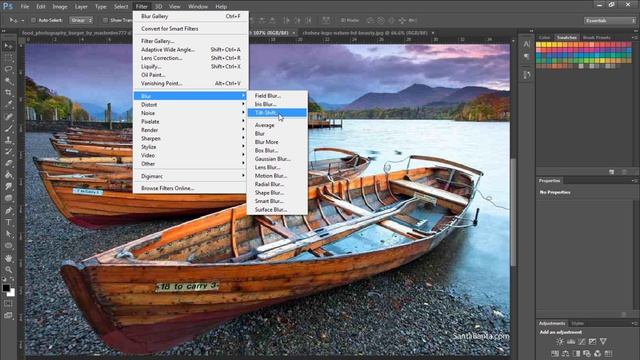Choose Liquify from Filter menu

click(190, 67)
